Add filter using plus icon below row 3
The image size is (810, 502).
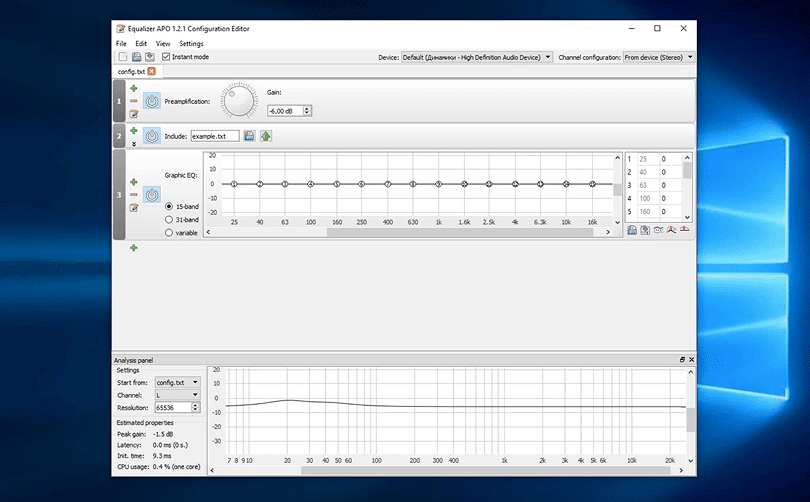click(x=133, y=247)
